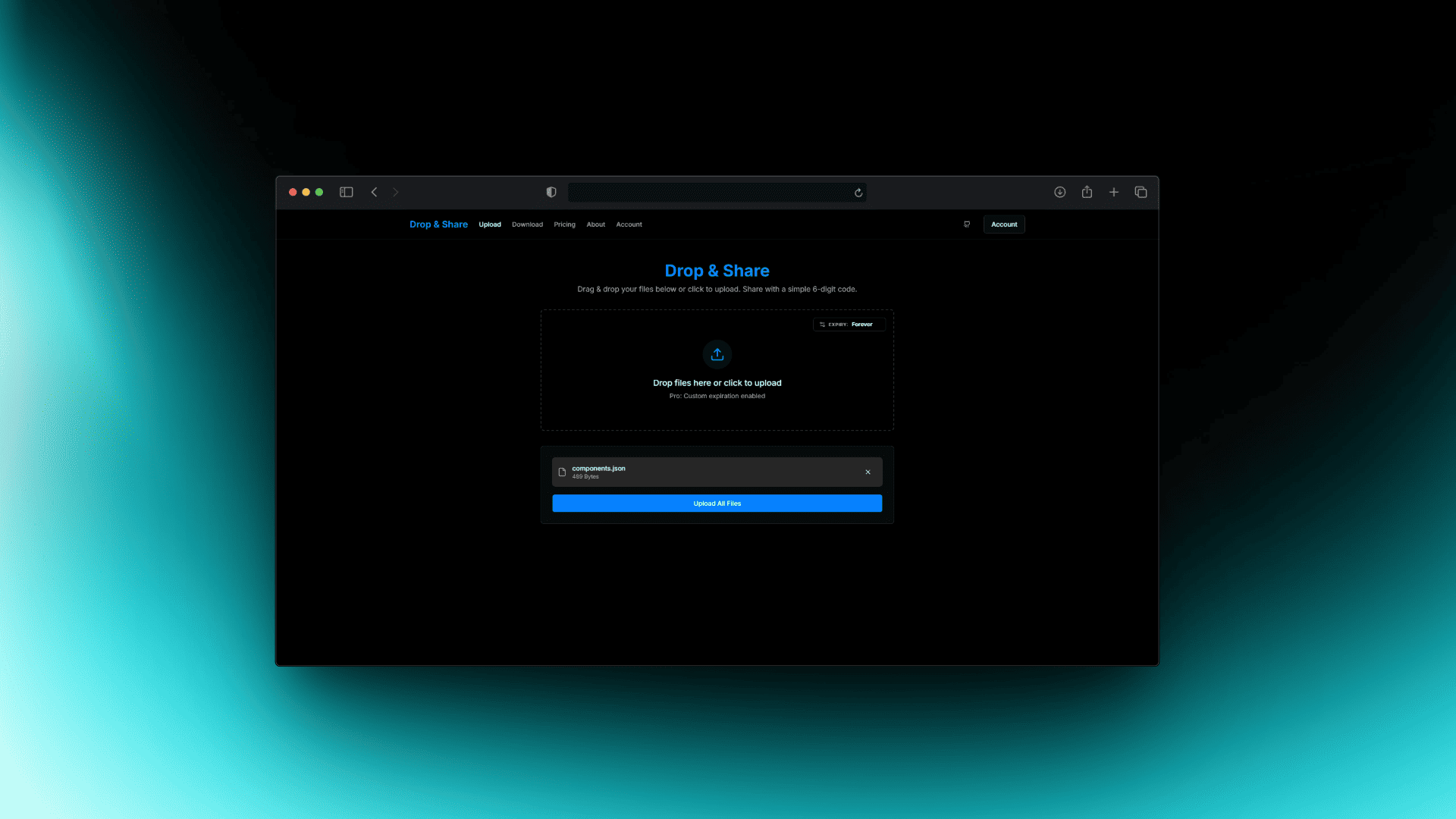Open the About nav item

click(595, 224)
